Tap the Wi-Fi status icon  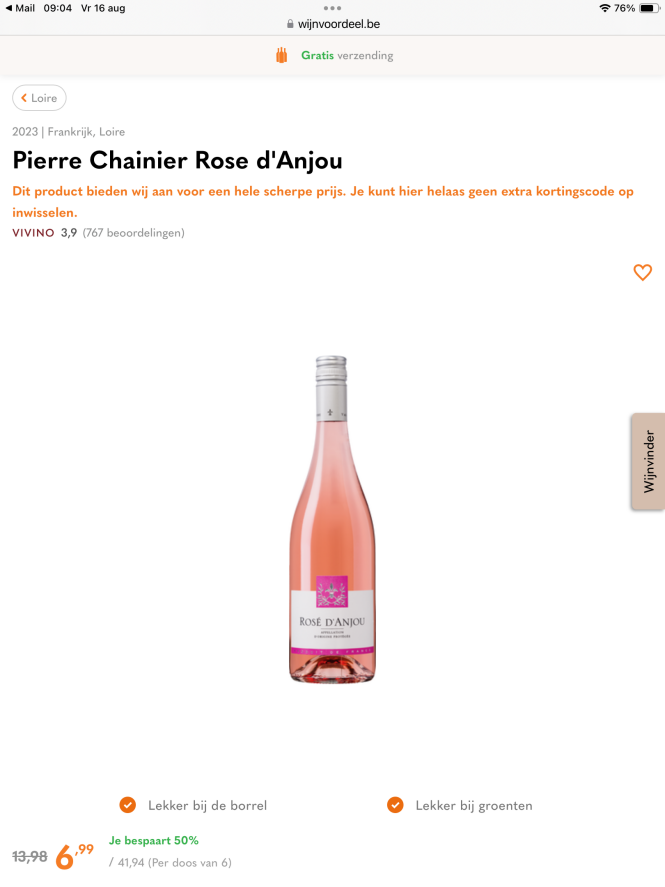coord(604,8)
